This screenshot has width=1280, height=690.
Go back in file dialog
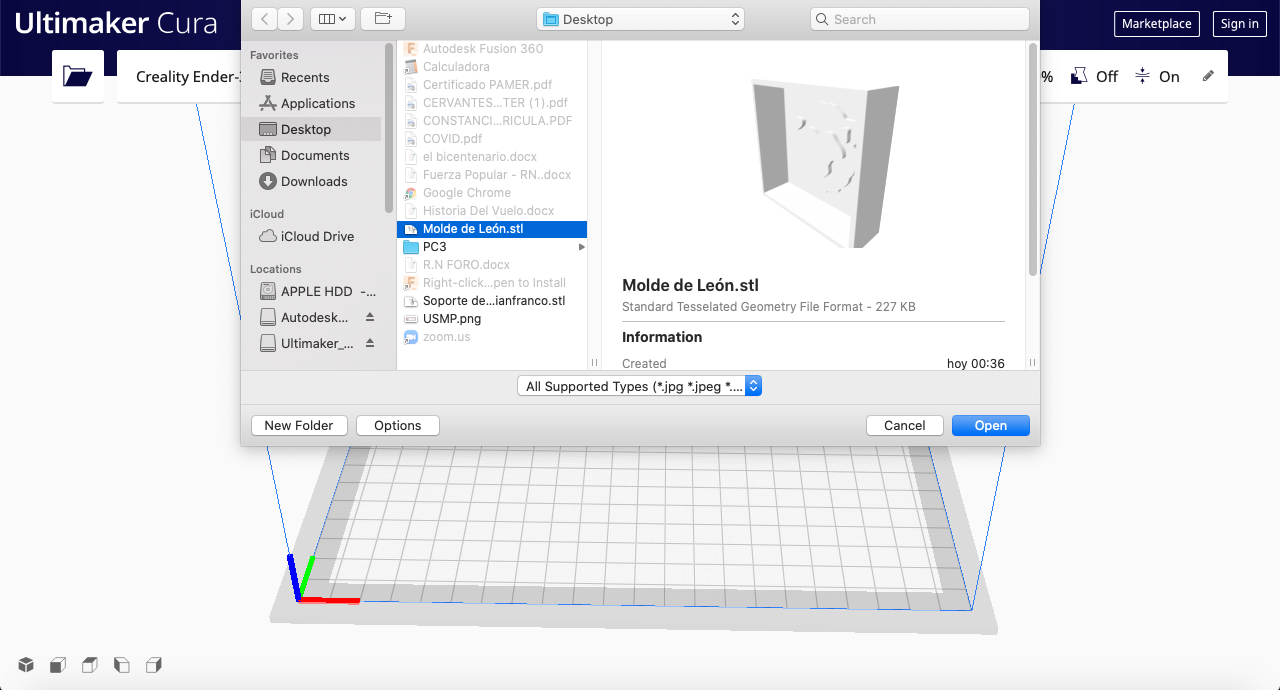coord(264,19)
